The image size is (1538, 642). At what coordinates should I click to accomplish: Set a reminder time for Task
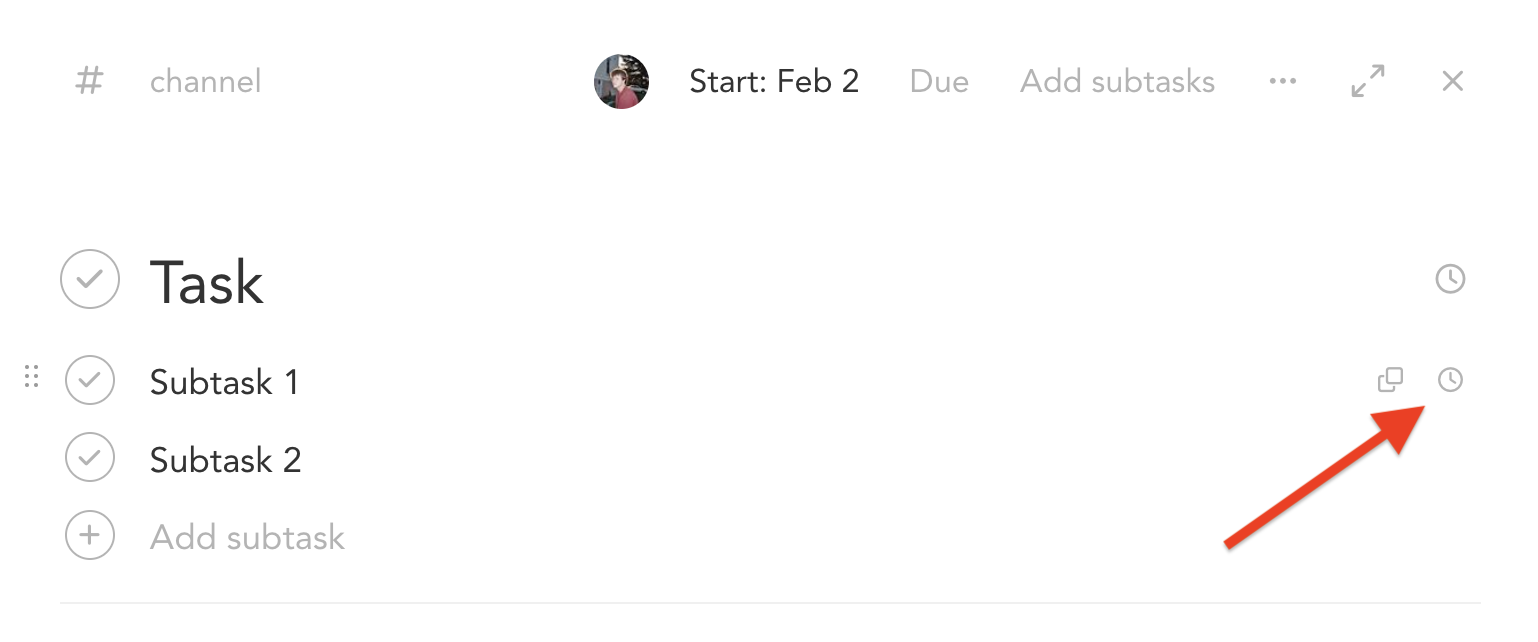[x=1451, y=280]
